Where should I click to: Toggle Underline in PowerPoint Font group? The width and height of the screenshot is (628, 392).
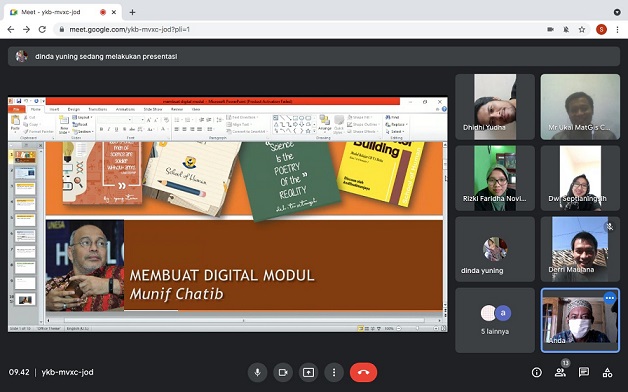tap(116, 129)
